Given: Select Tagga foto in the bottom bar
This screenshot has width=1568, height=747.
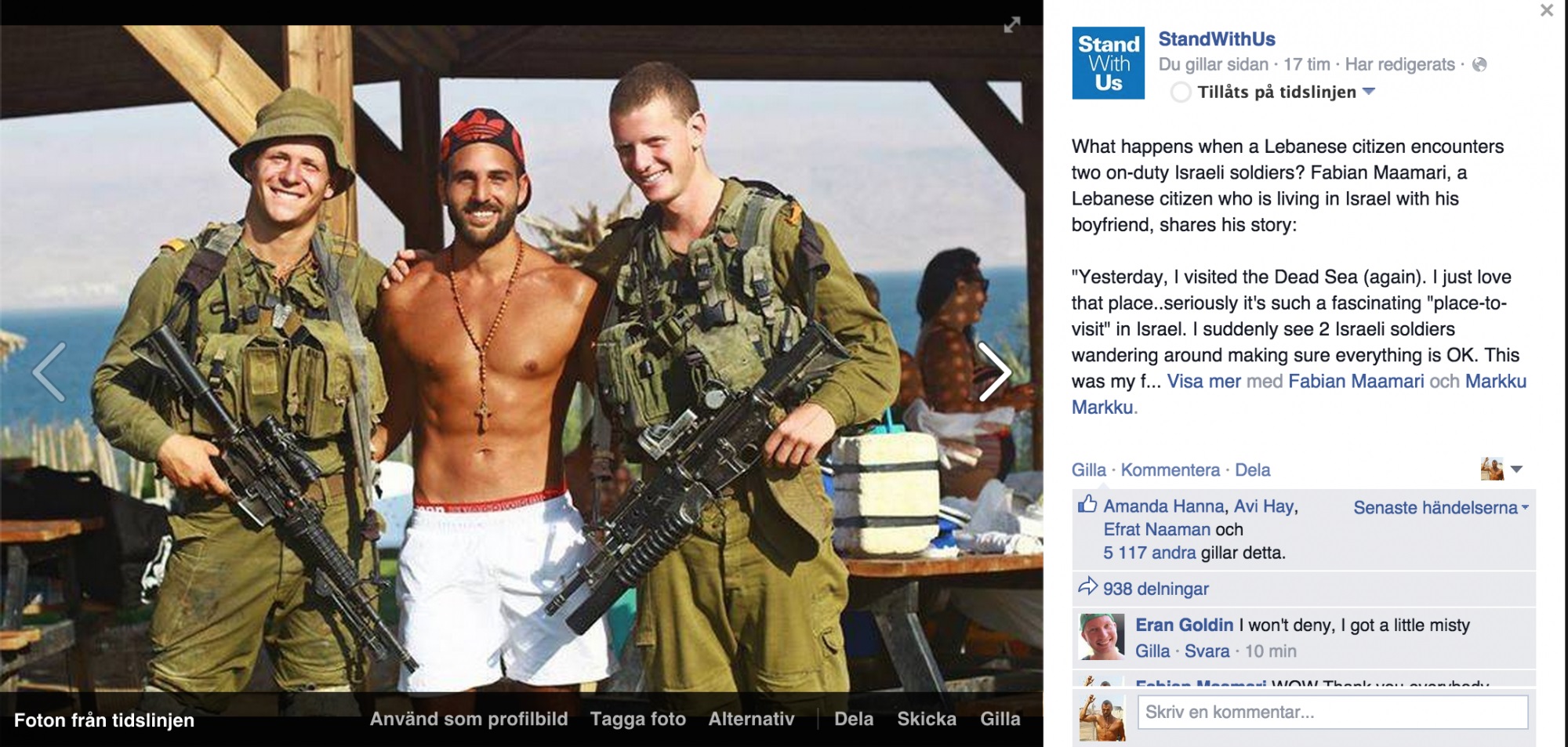Looking at the screenshot, I should [x=637, y=719].
